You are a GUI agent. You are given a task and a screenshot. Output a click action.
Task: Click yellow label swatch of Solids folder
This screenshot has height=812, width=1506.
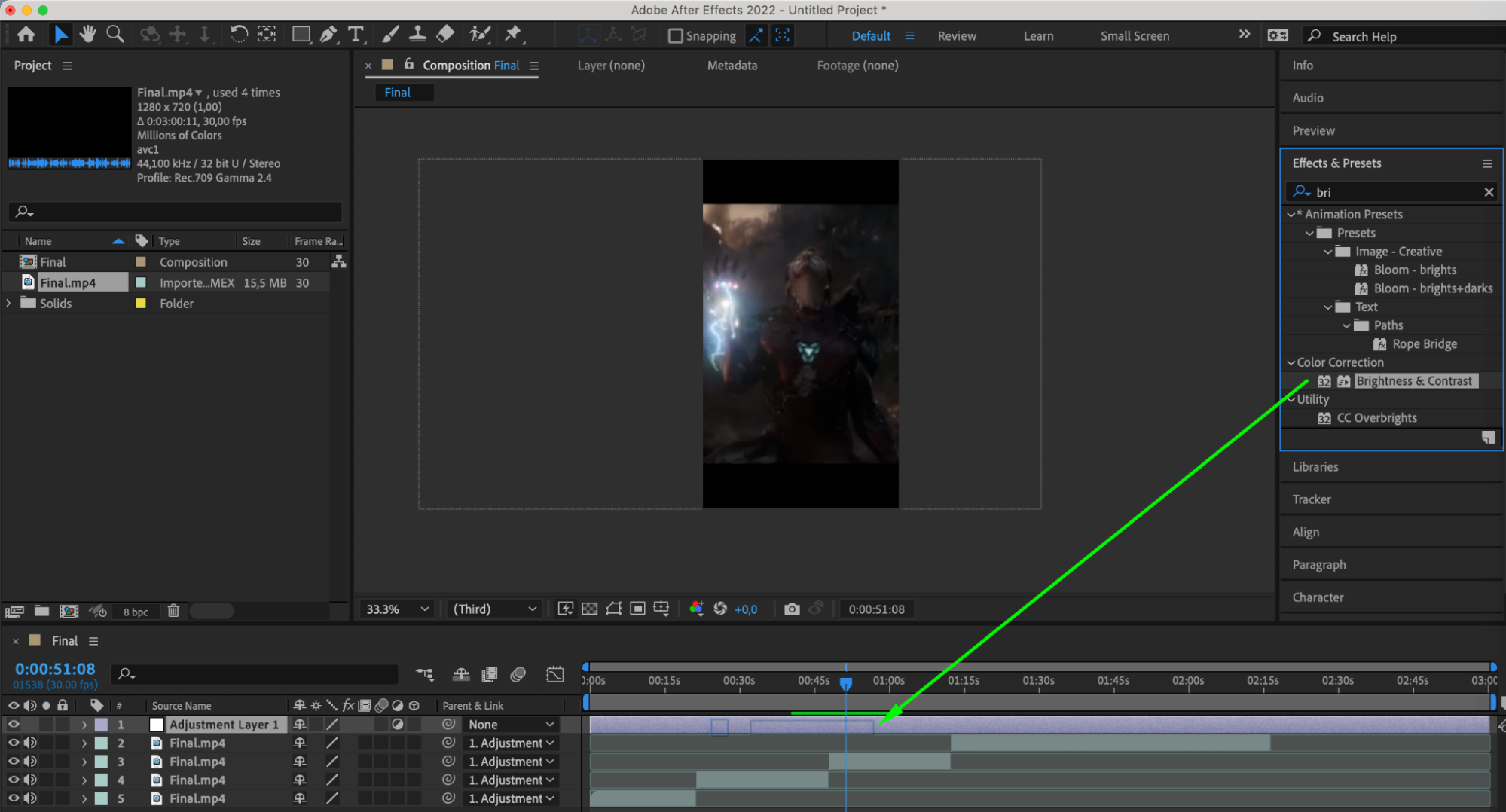coord(141,303)
